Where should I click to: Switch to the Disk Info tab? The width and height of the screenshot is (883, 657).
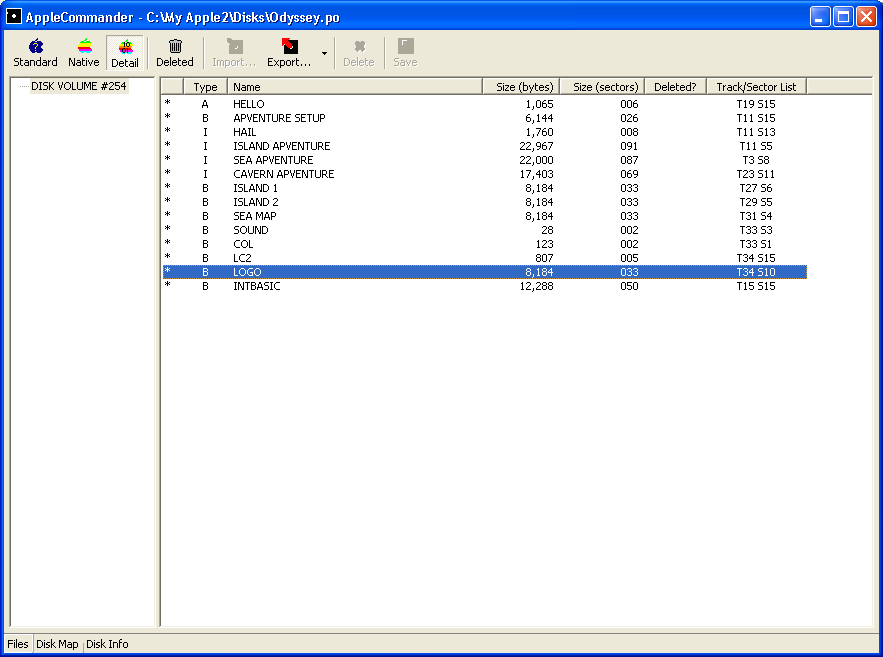pos(107,644)
